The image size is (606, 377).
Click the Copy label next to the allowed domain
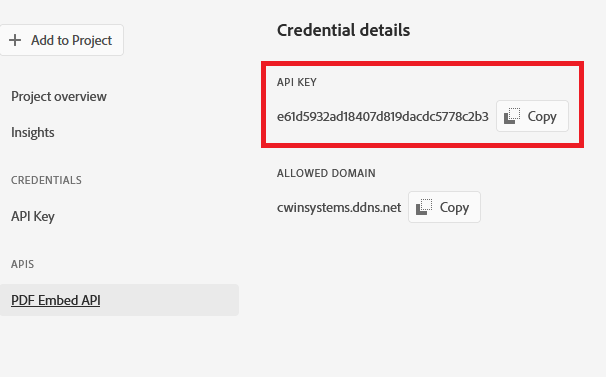[x=454, y=207]
